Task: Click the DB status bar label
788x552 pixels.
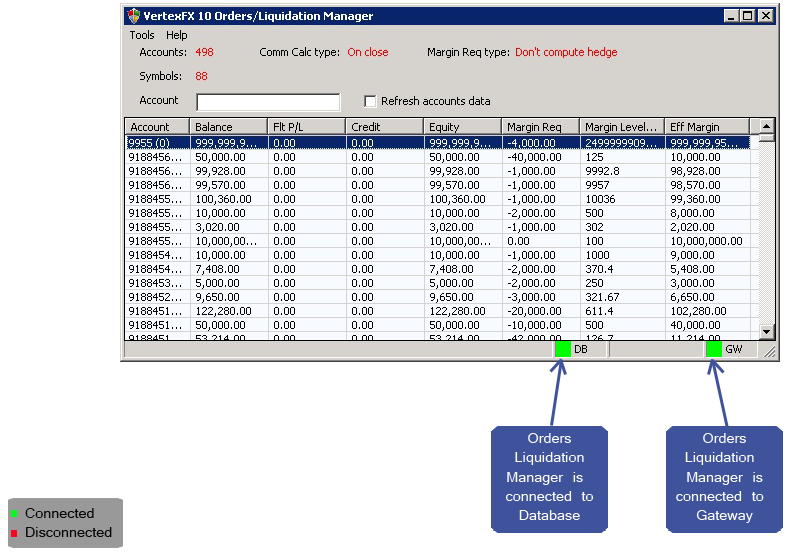Action: point(580,349)
